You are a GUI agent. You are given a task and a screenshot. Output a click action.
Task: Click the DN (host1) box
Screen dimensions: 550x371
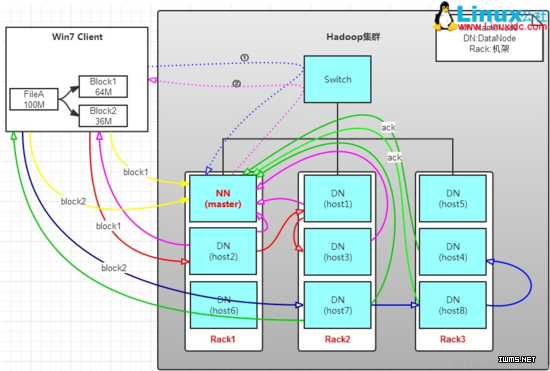point(337,198)
